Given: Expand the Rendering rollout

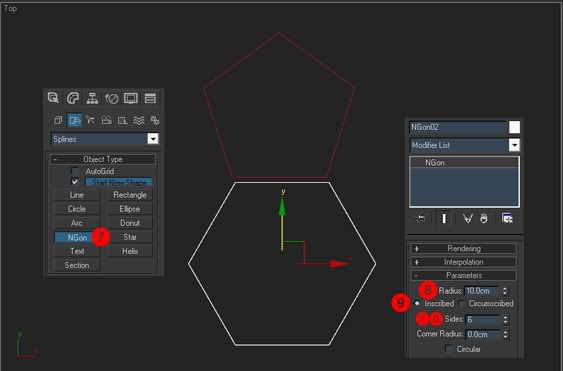Looking at the screenshot, I should (x=464, y=249).
